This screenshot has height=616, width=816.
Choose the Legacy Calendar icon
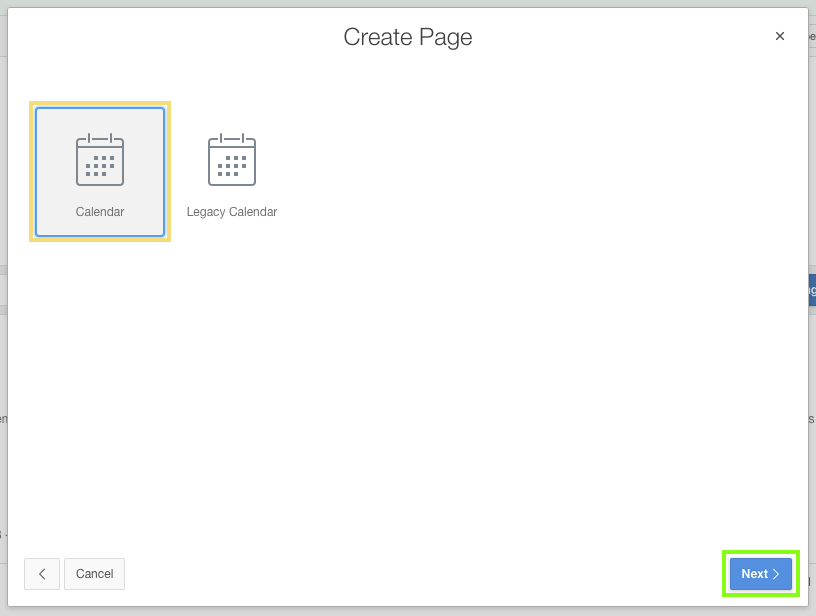click(232, 160)
